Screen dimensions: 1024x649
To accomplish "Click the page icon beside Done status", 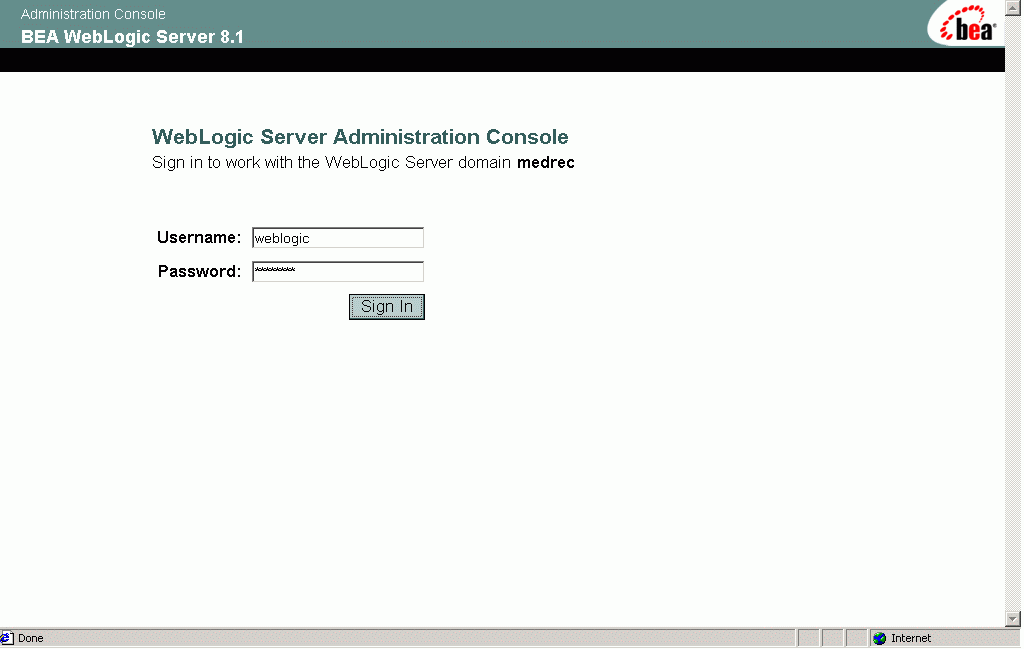I will point(7,639).
